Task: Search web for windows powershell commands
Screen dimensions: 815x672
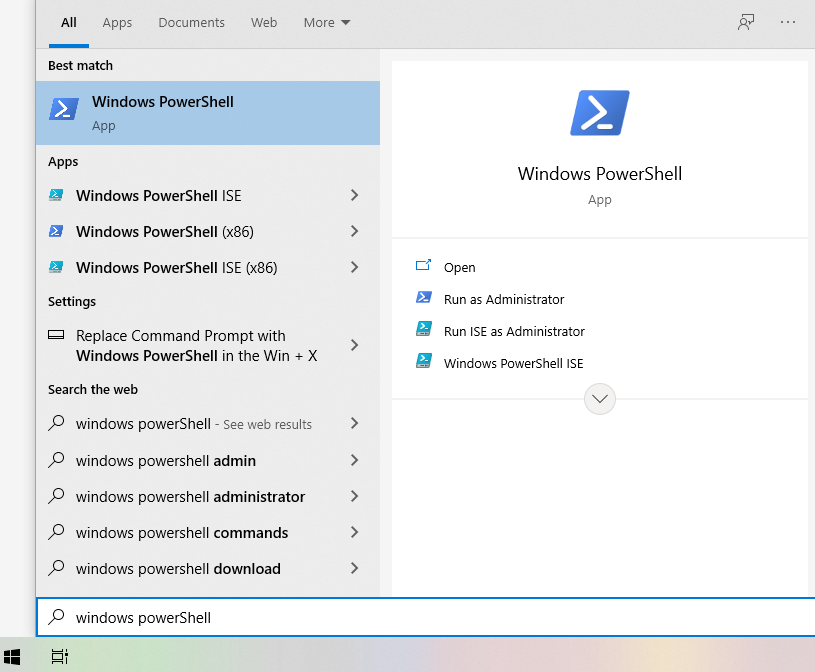Action: 182,533
